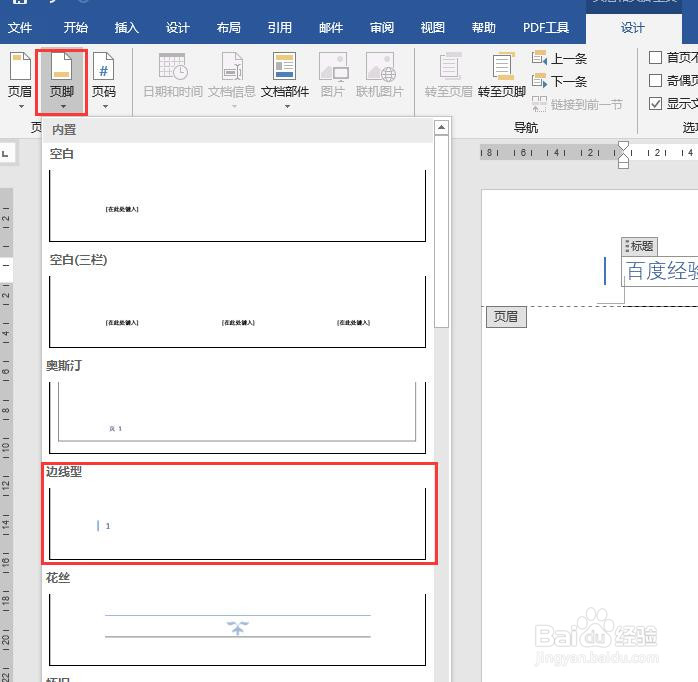Click the 百度经验 title text in header
This screenshot has width=698, height=682.
click(661, 271)
